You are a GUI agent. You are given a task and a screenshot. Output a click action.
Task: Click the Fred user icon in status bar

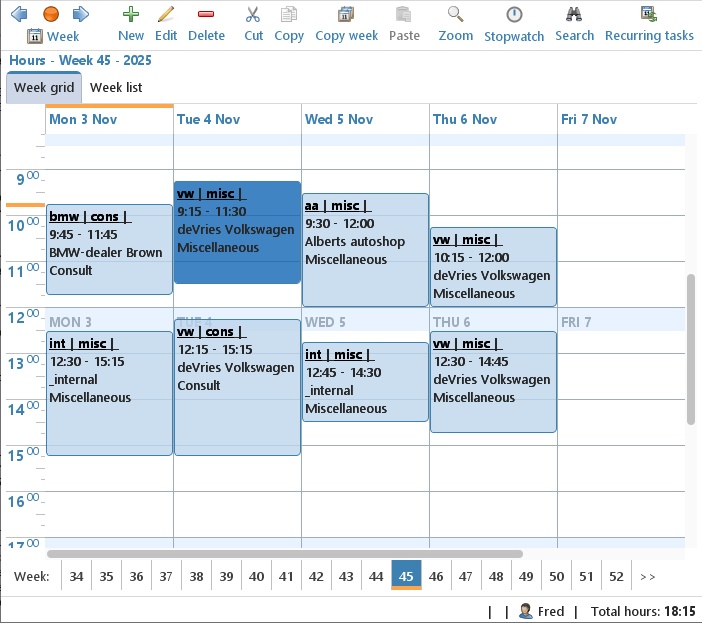(x=525, y=611)
